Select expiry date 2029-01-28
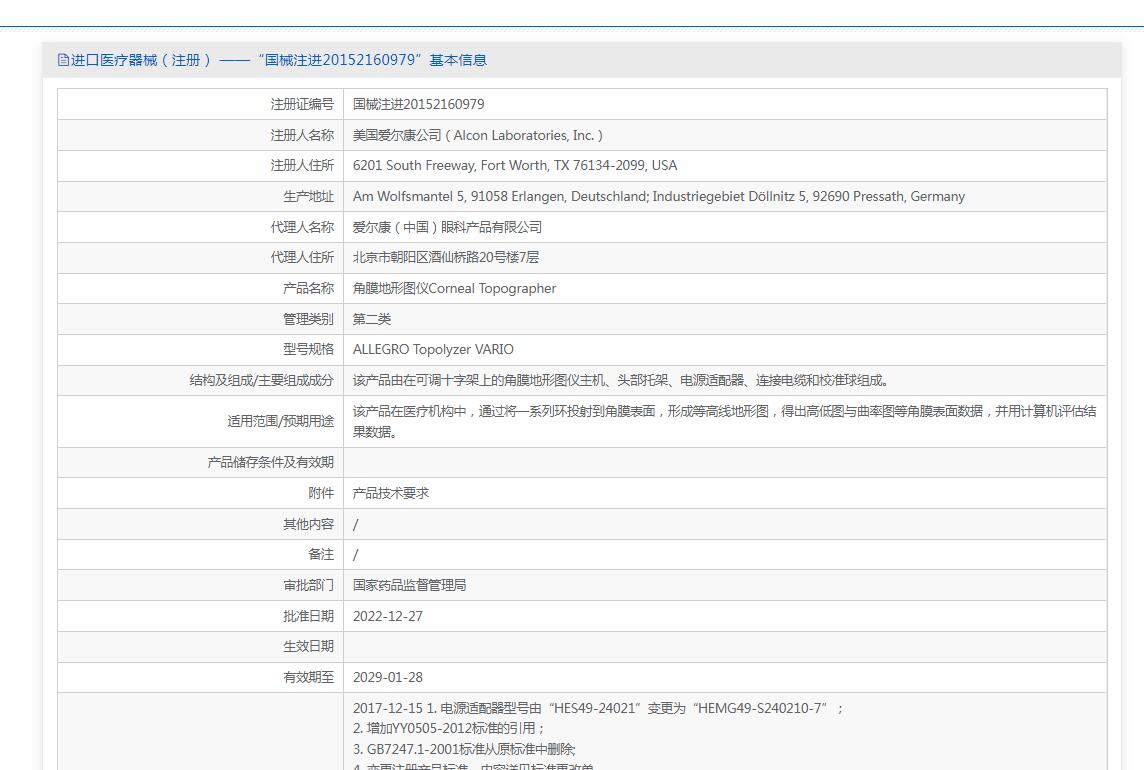1144x770 pixels. (388, 677)
